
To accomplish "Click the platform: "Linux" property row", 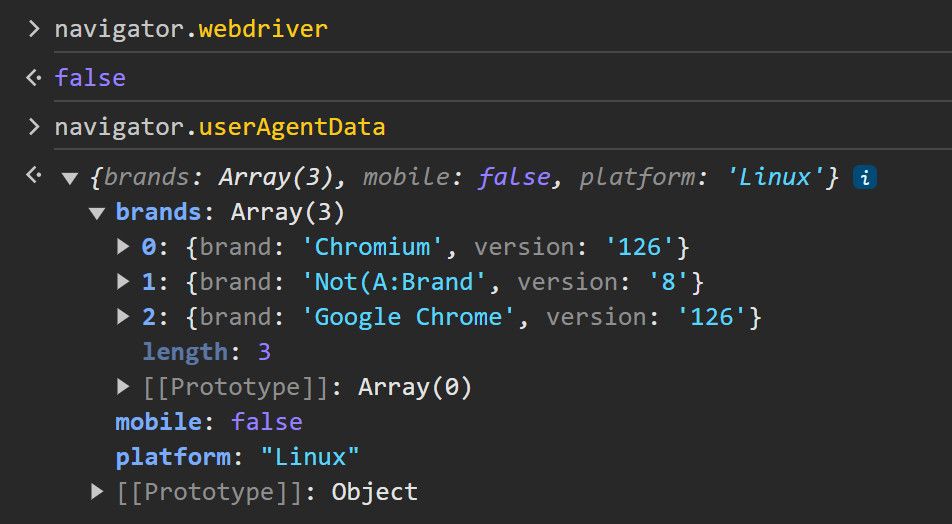I will [x=237, y=457].
